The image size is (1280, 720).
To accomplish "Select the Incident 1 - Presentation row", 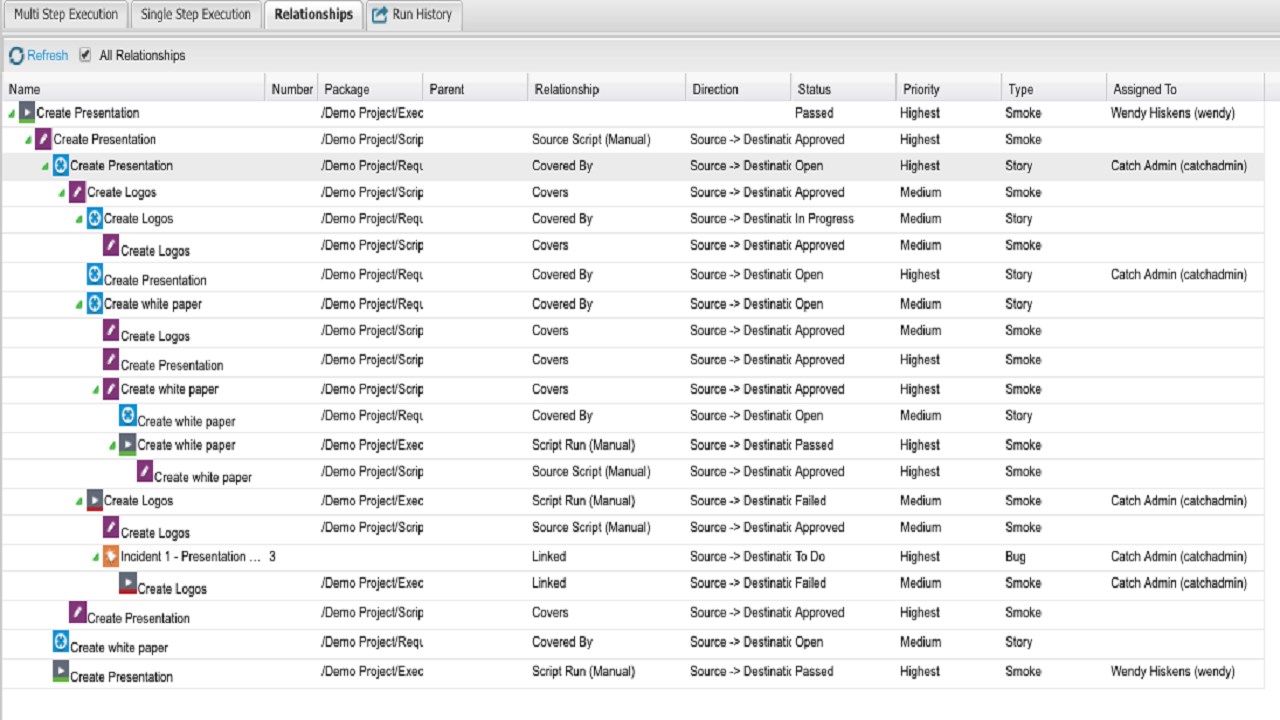I will [x=190, y=557].
